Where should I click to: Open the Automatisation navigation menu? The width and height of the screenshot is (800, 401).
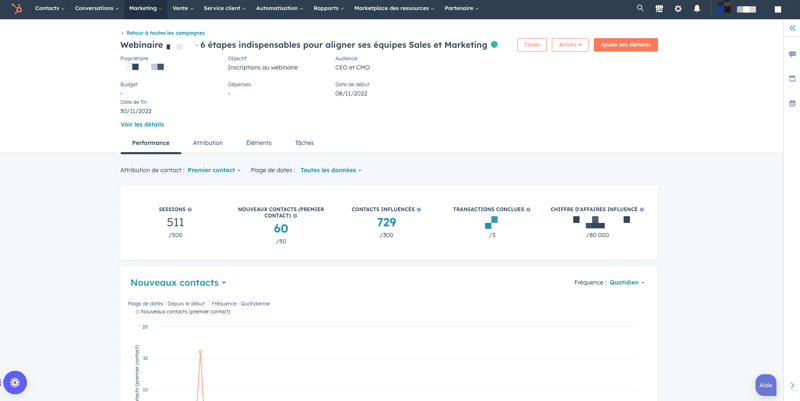280,9
